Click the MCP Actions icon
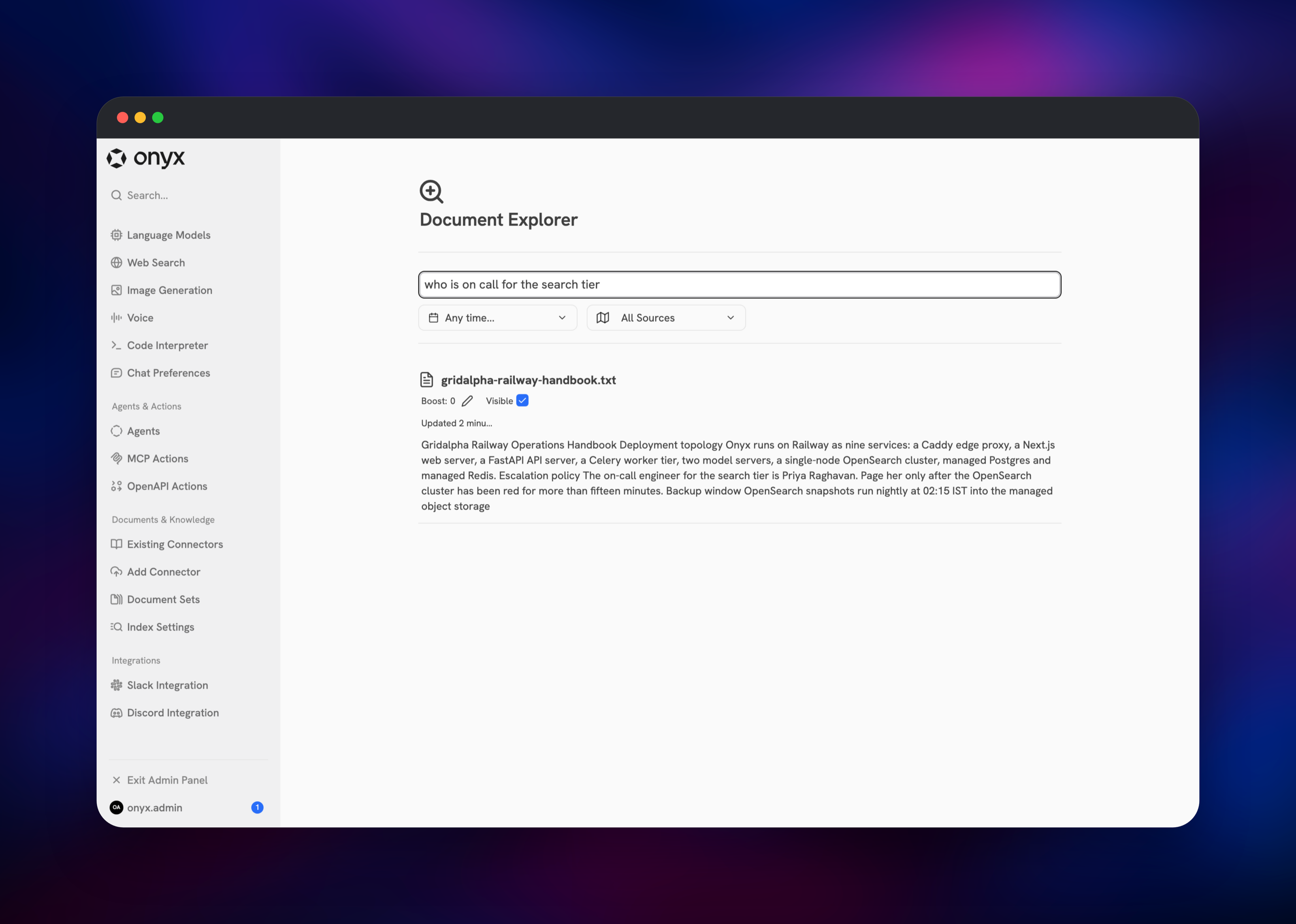The width and height of the screenshot is (1296, 924). (117, 459)
